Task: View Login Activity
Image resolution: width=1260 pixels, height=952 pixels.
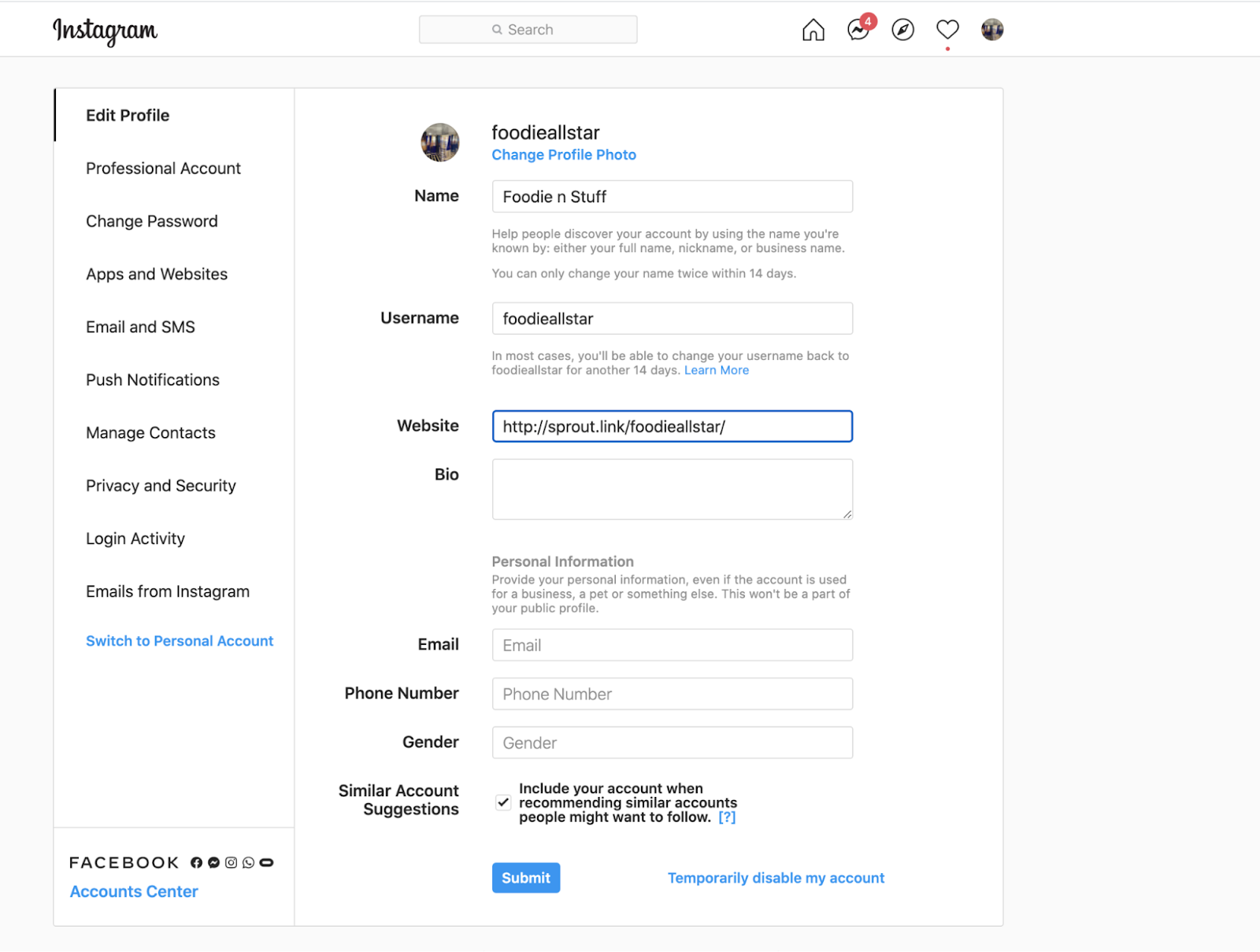Action: (135, 539)
